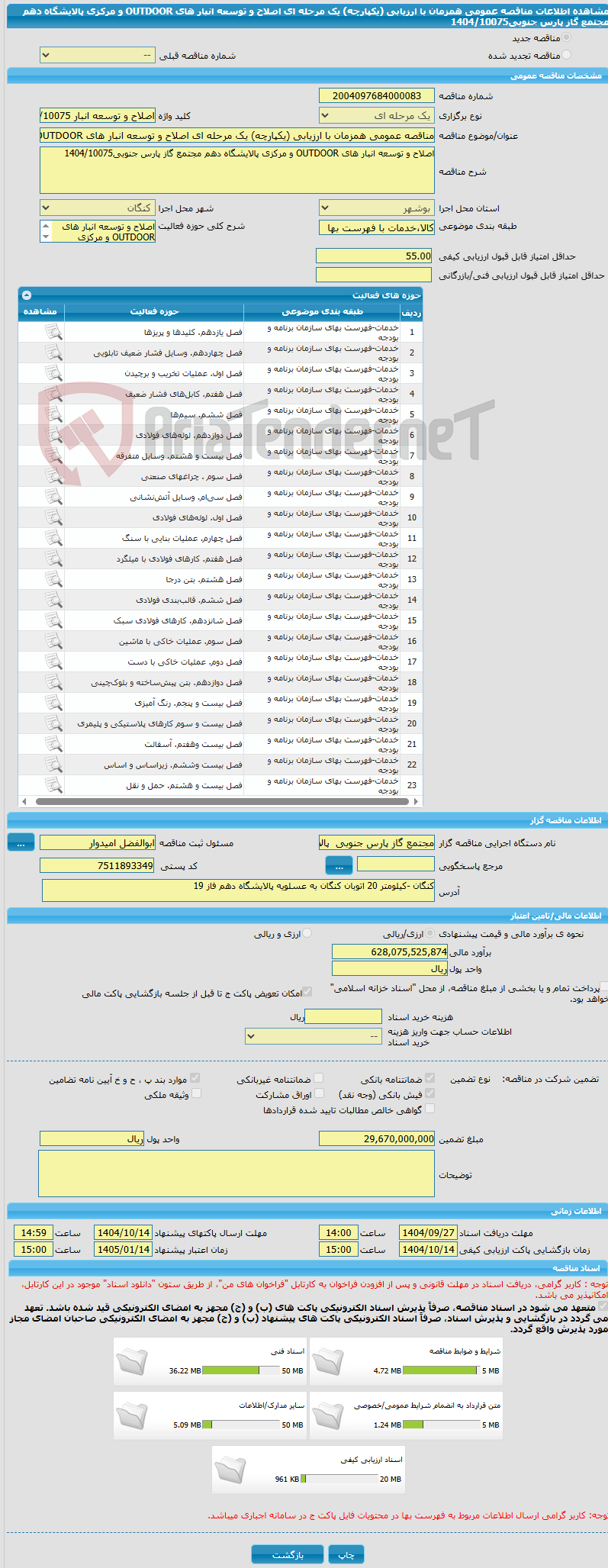Open view icon for activity row 18
Image resolution: width=608 pixels, height=1568 pixels.
coord(53,682)
